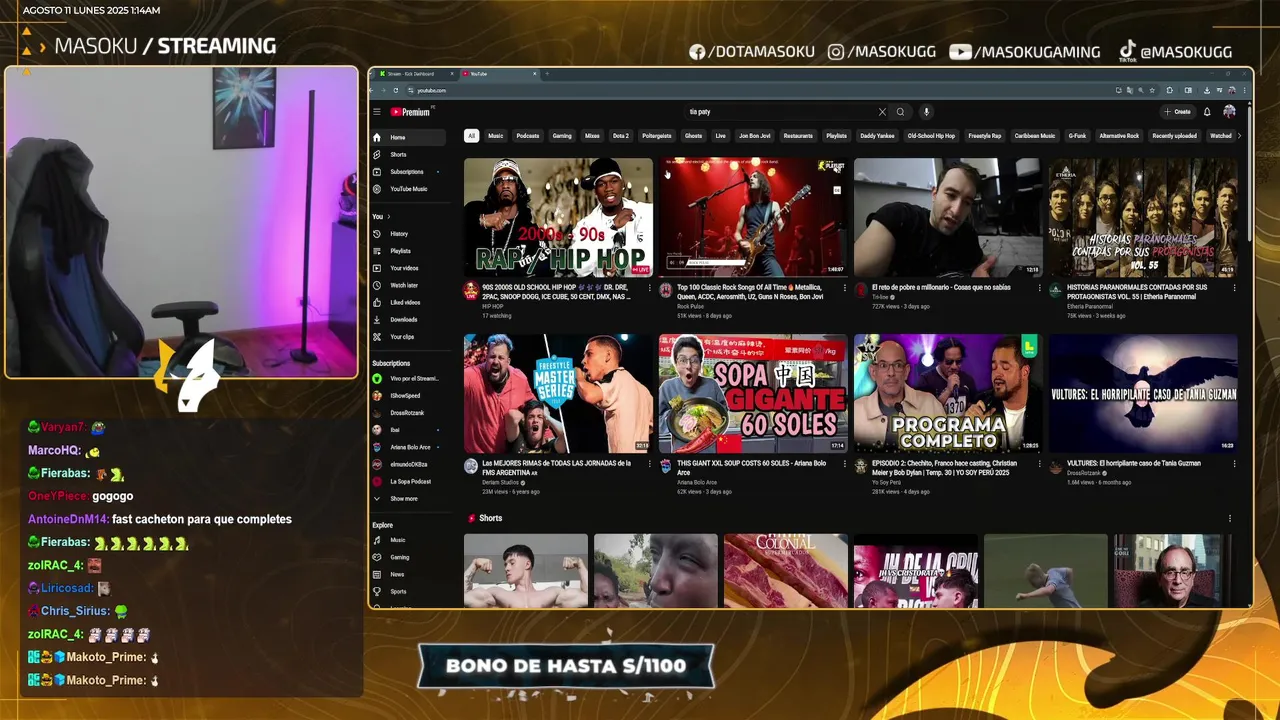Open the YouTube hamburger guide menu
Screen dimensions: 1280x720
(377, 112)
